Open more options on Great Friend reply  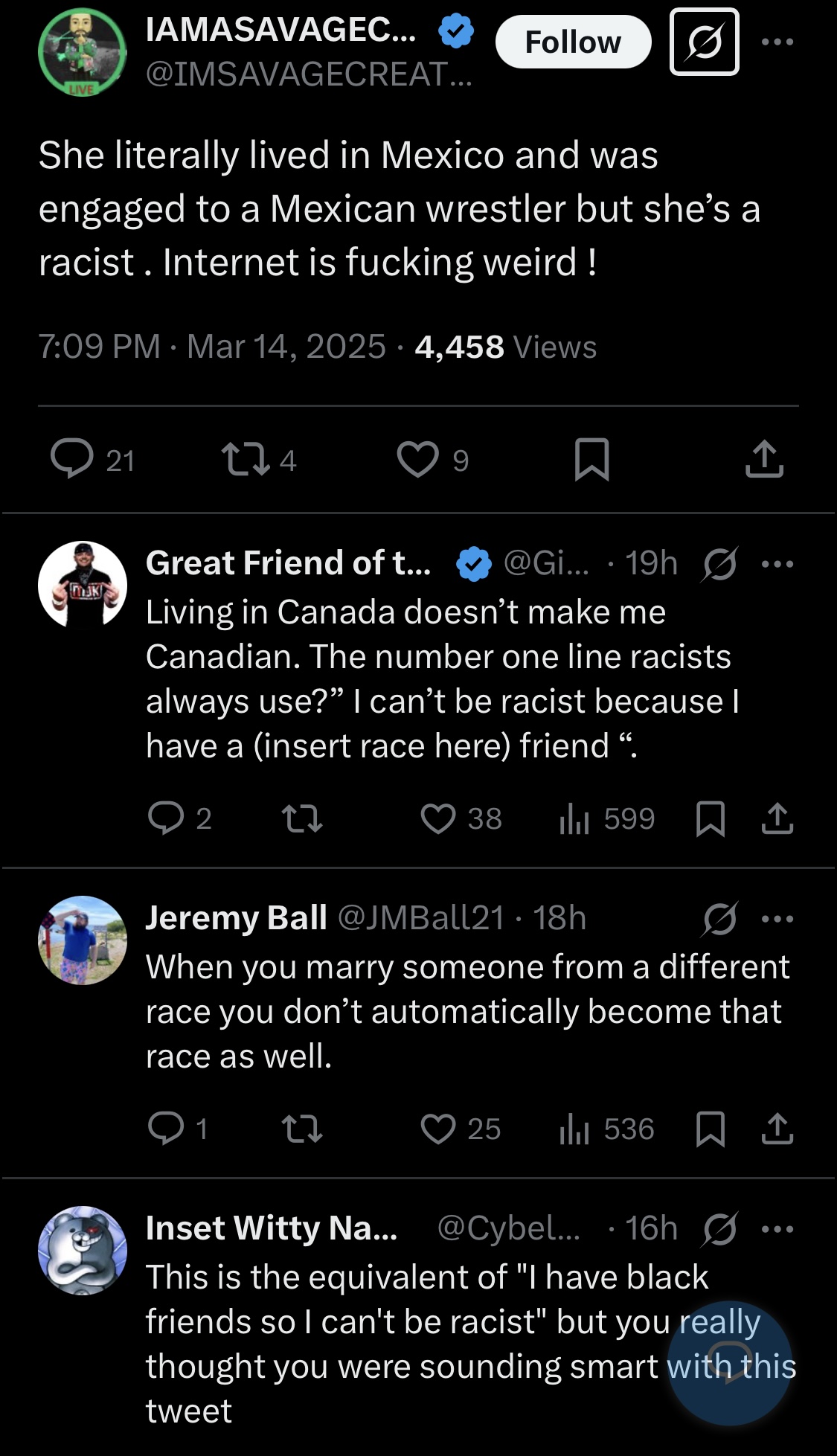[777, 564]
